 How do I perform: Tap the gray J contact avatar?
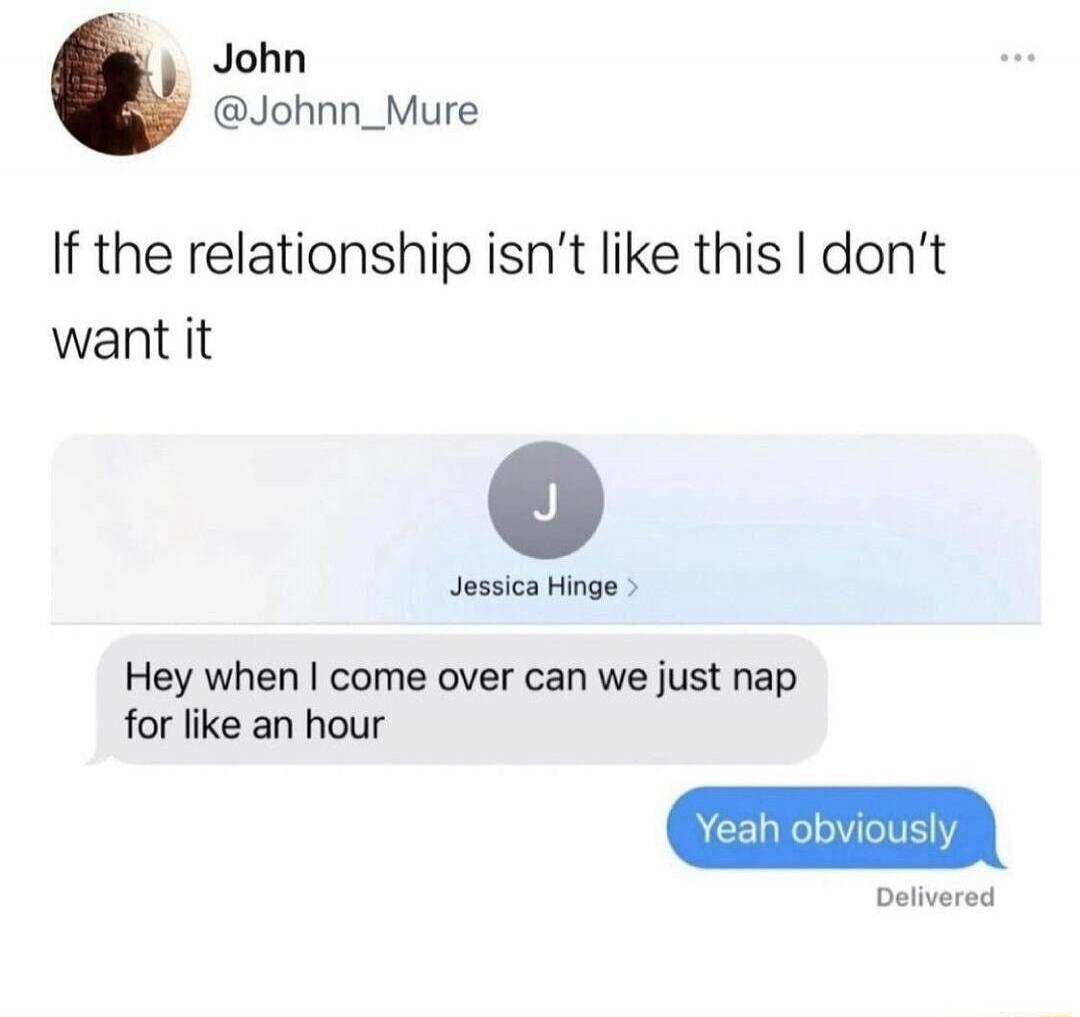(546, 500)
